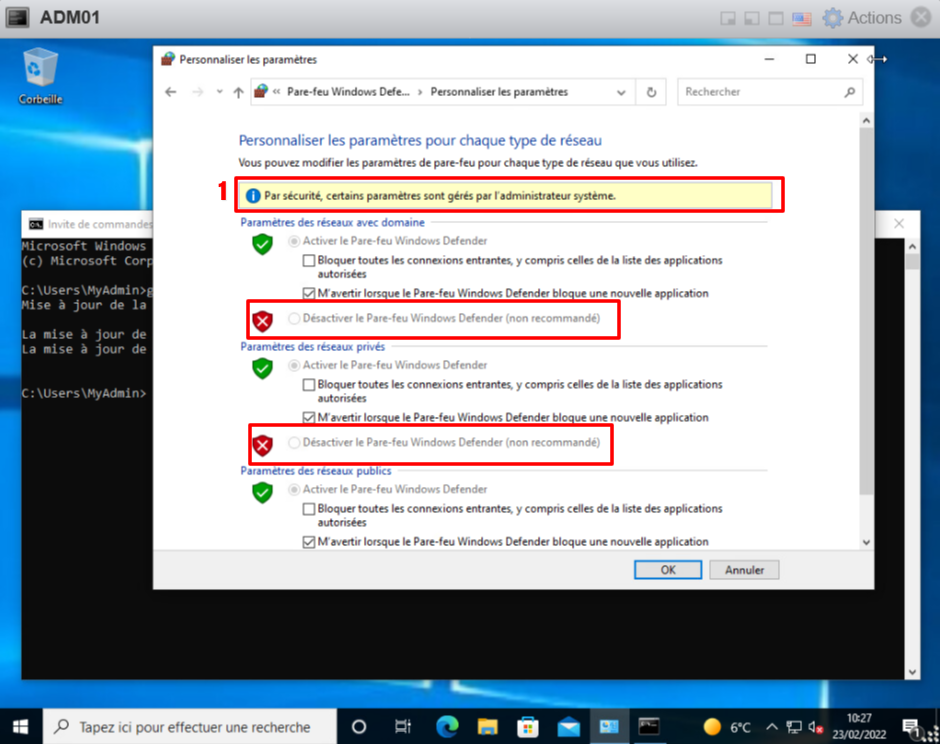Screen dimensions: 940x744
Task: Check block all incoming connections under public networks
Action: 310,509
